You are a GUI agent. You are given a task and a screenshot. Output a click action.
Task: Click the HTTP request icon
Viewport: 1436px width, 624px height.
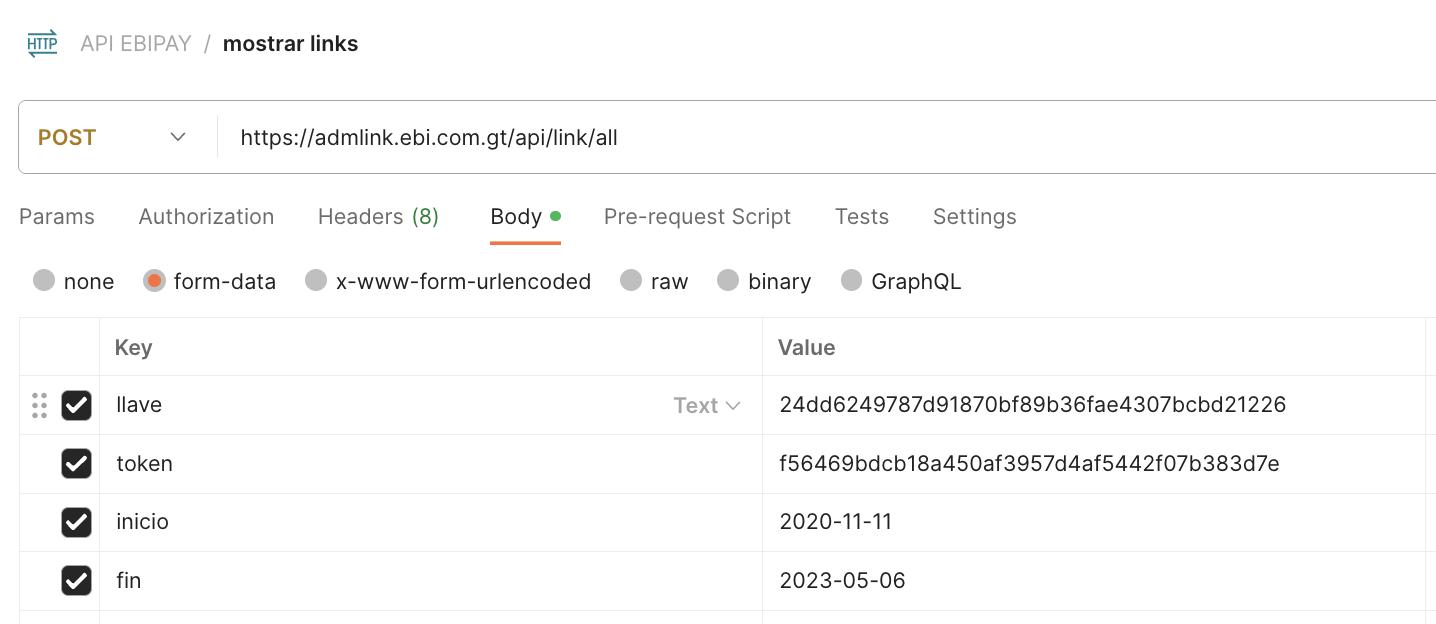click(42, 44)
